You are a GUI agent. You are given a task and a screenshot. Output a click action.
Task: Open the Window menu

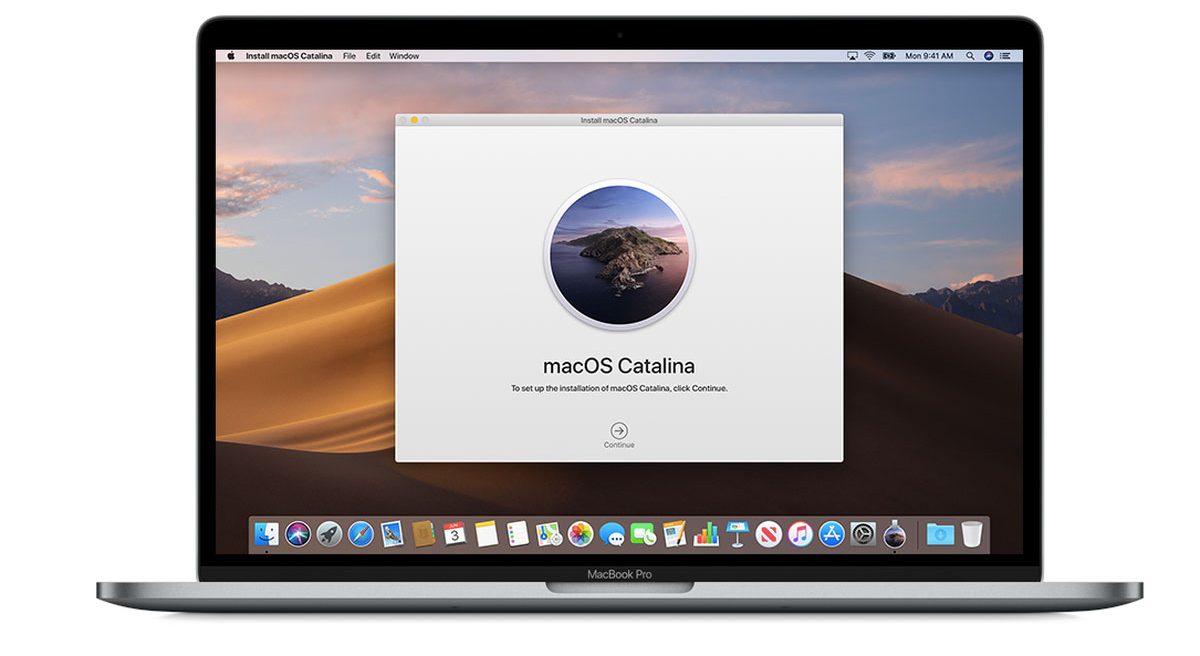click(404, 56)
